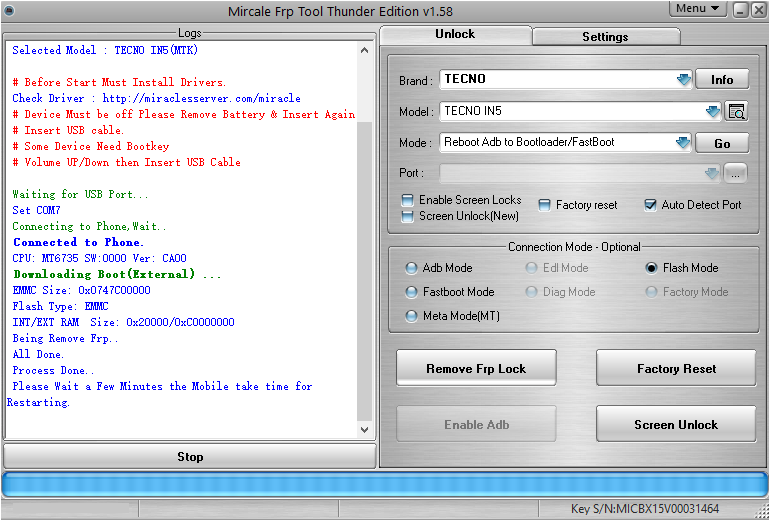Viewport: 770px width, 521px height.
Task: Stop the running process
Action: [190, 457]
